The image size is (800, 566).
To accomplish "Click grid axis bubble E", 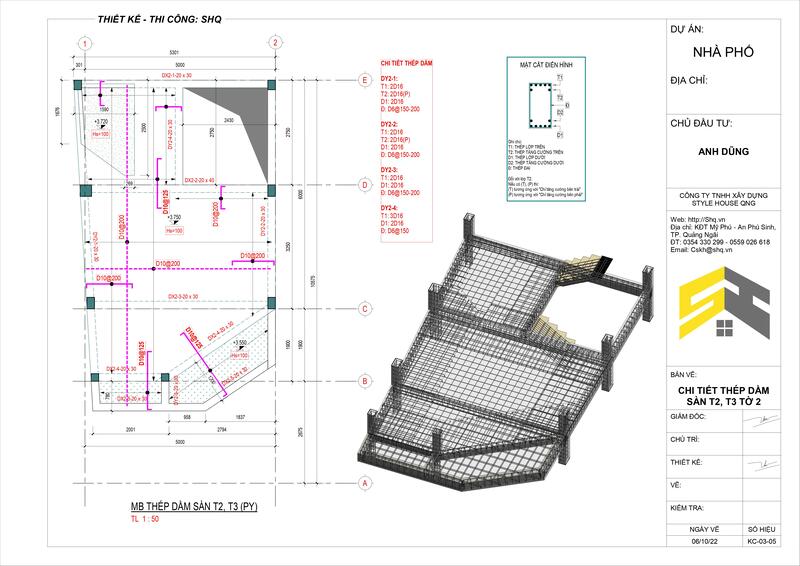I will click(x=365, y=80).
